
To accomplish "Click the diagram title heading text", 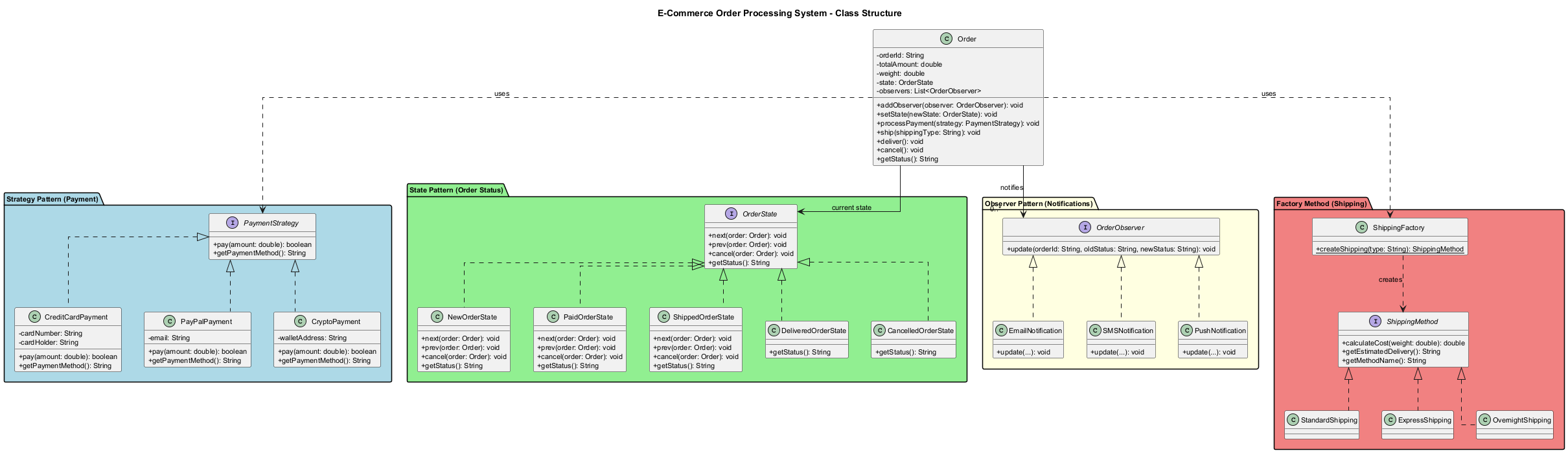I will [x=779, y=13].
